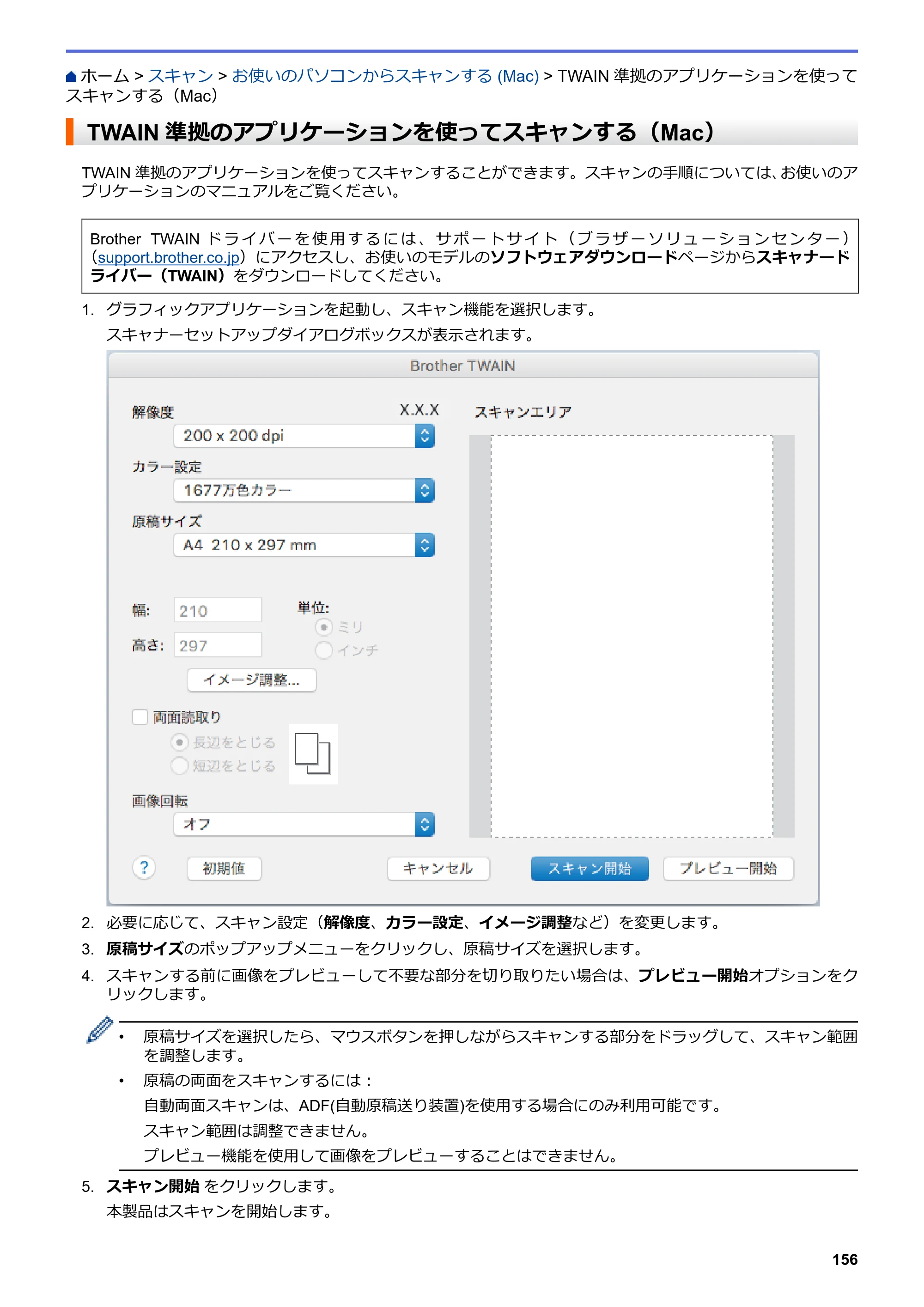
Task: Click the キャンセル button
Action: (x=438, y=869)
